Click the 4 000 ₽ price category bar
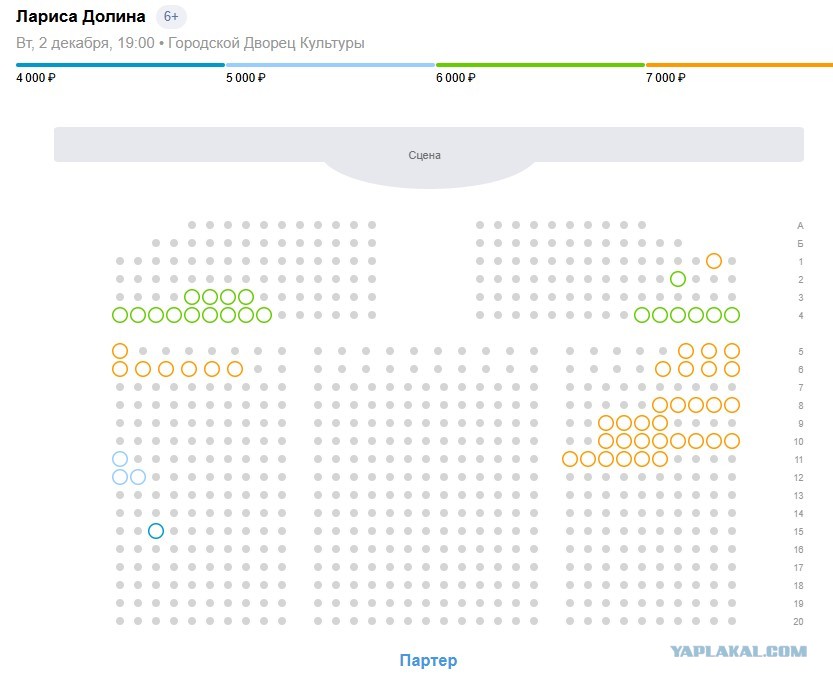Viewport: 833px width, 681px height. pos(120,65)
